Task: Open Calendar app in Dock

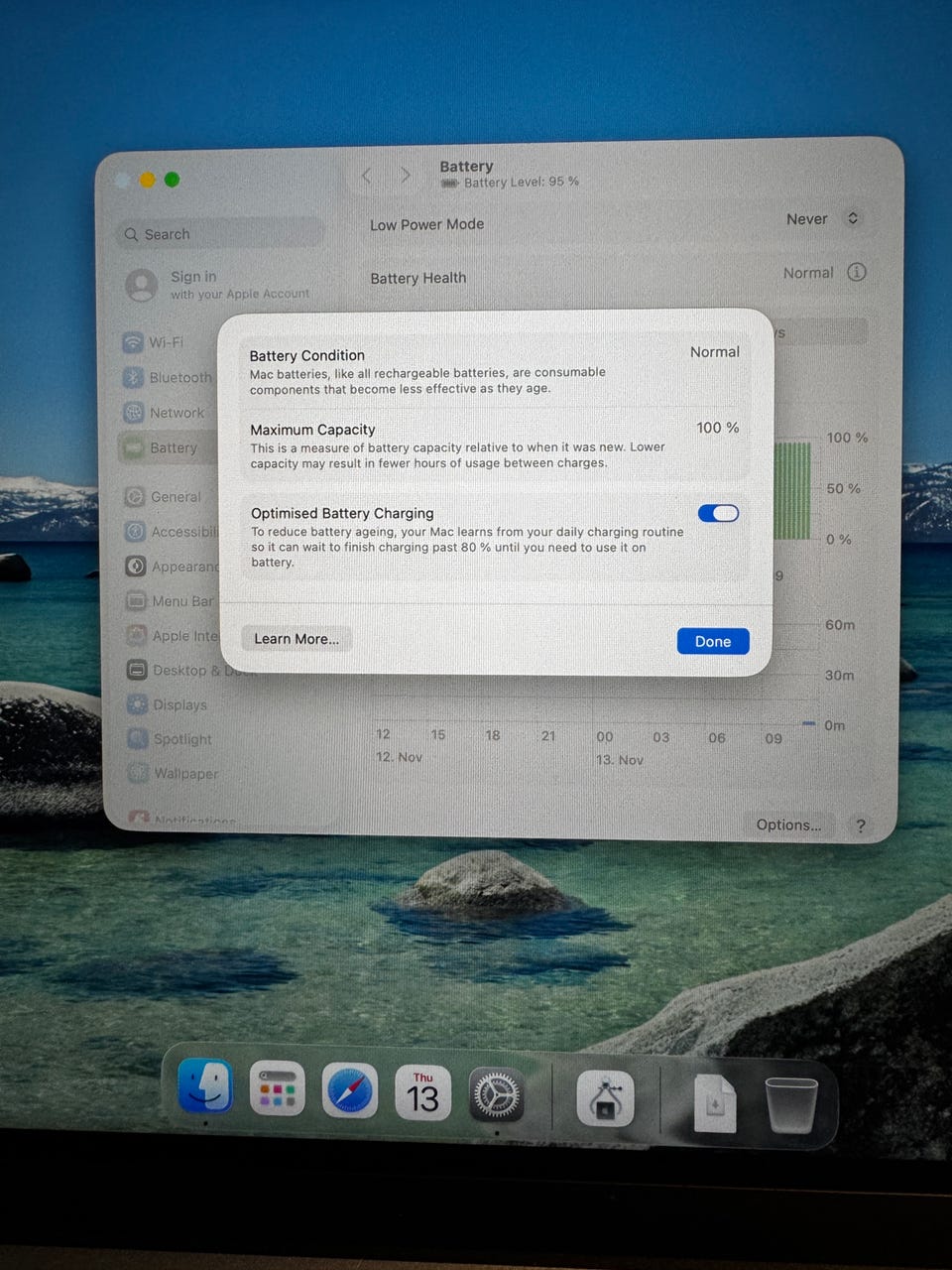Action: pos(422,1093)
